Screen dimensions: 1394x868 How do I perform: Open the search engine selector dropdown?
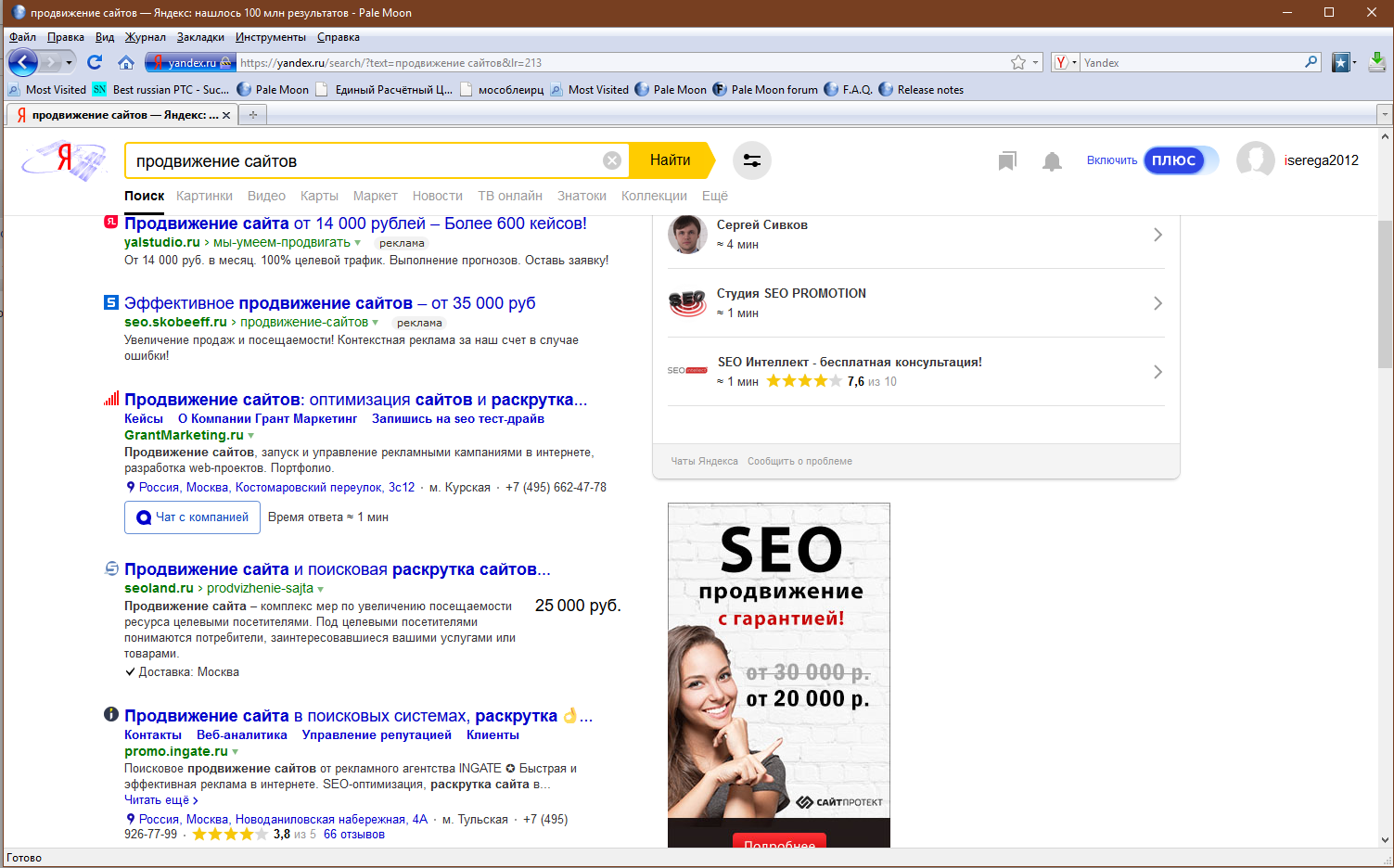(1065, 62)
